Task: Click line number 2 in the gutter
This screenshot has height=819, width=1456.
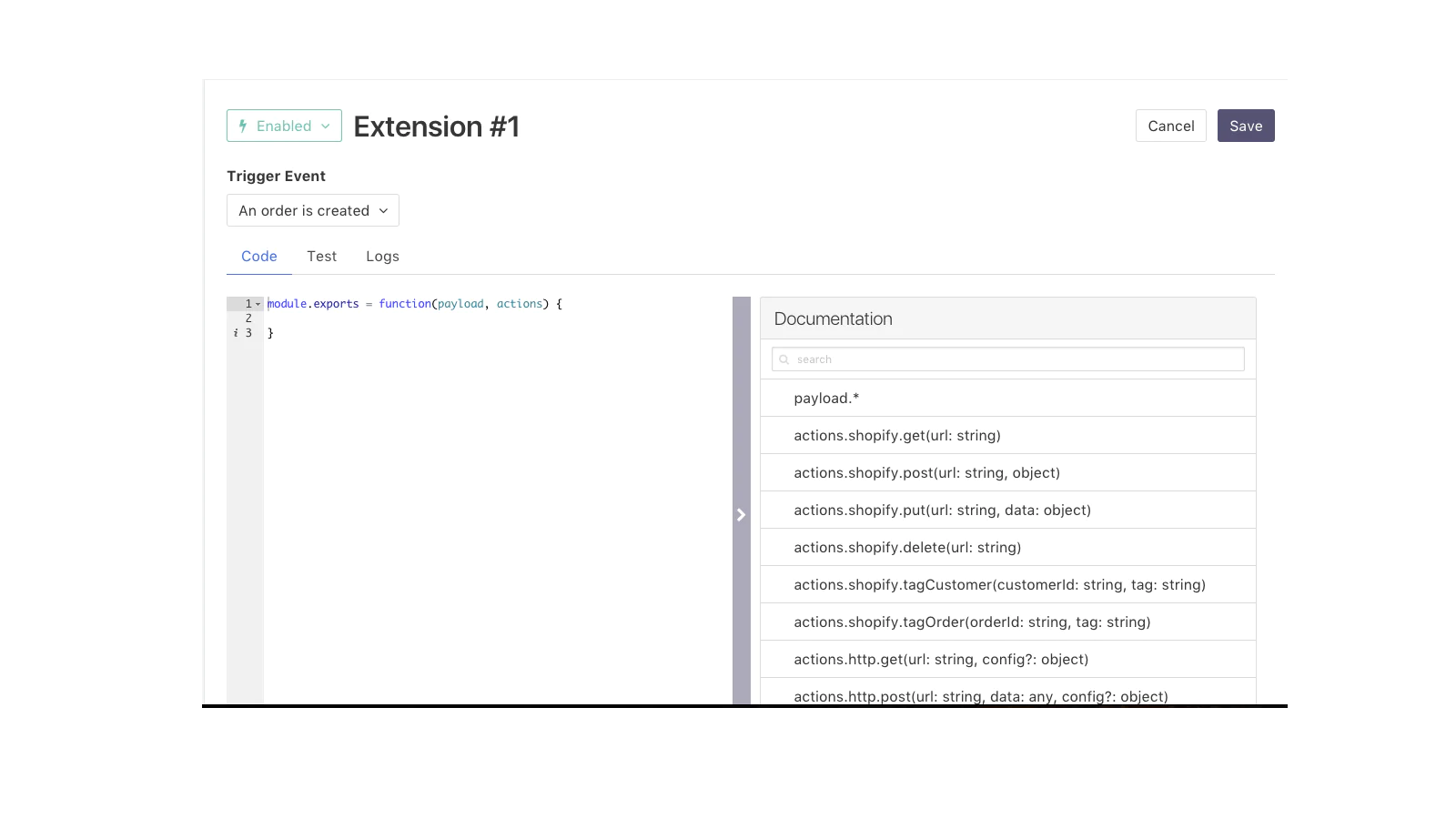Action: tap(248, 318)
